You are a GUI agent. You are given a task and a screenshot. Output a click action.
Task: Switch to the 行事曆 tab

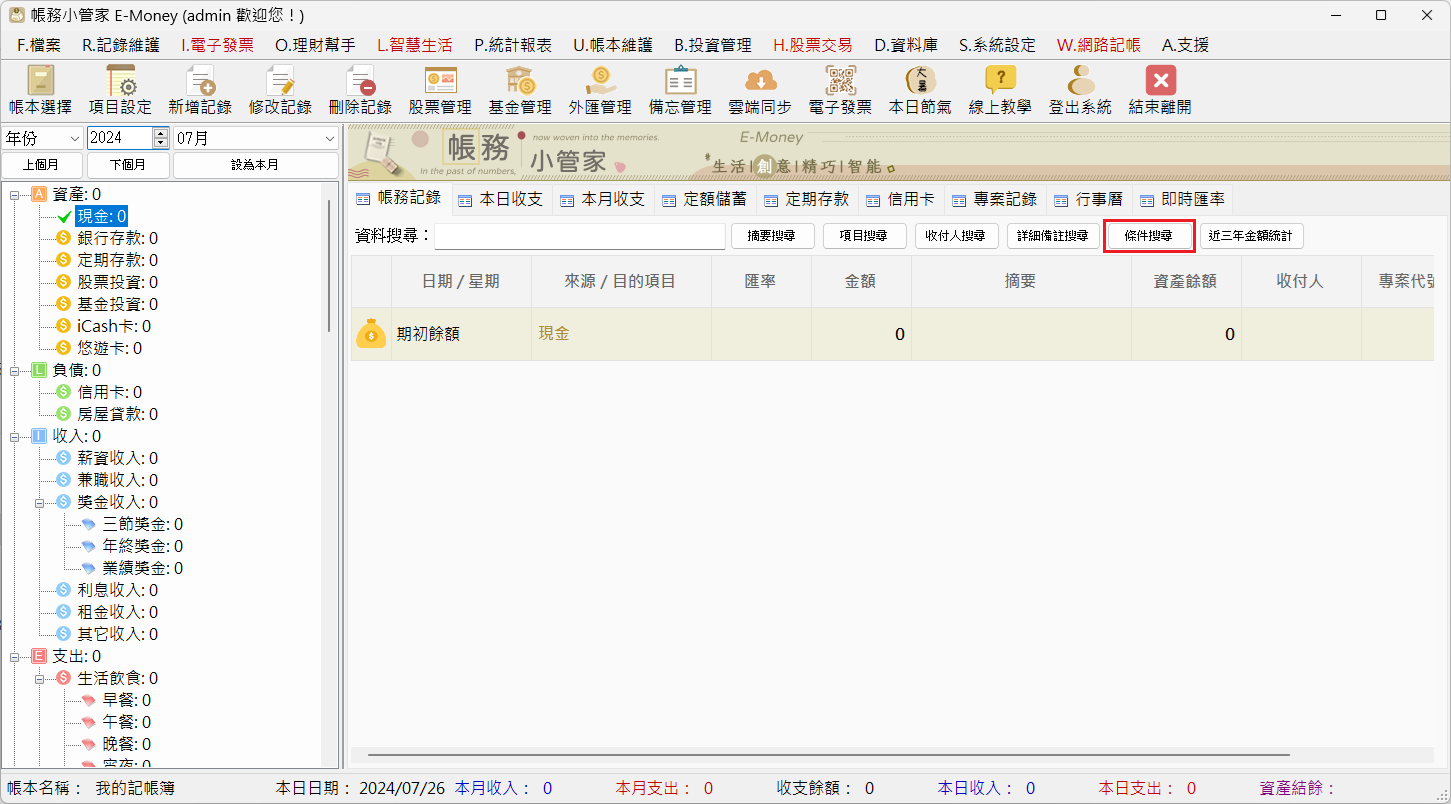click(1089, 199)
